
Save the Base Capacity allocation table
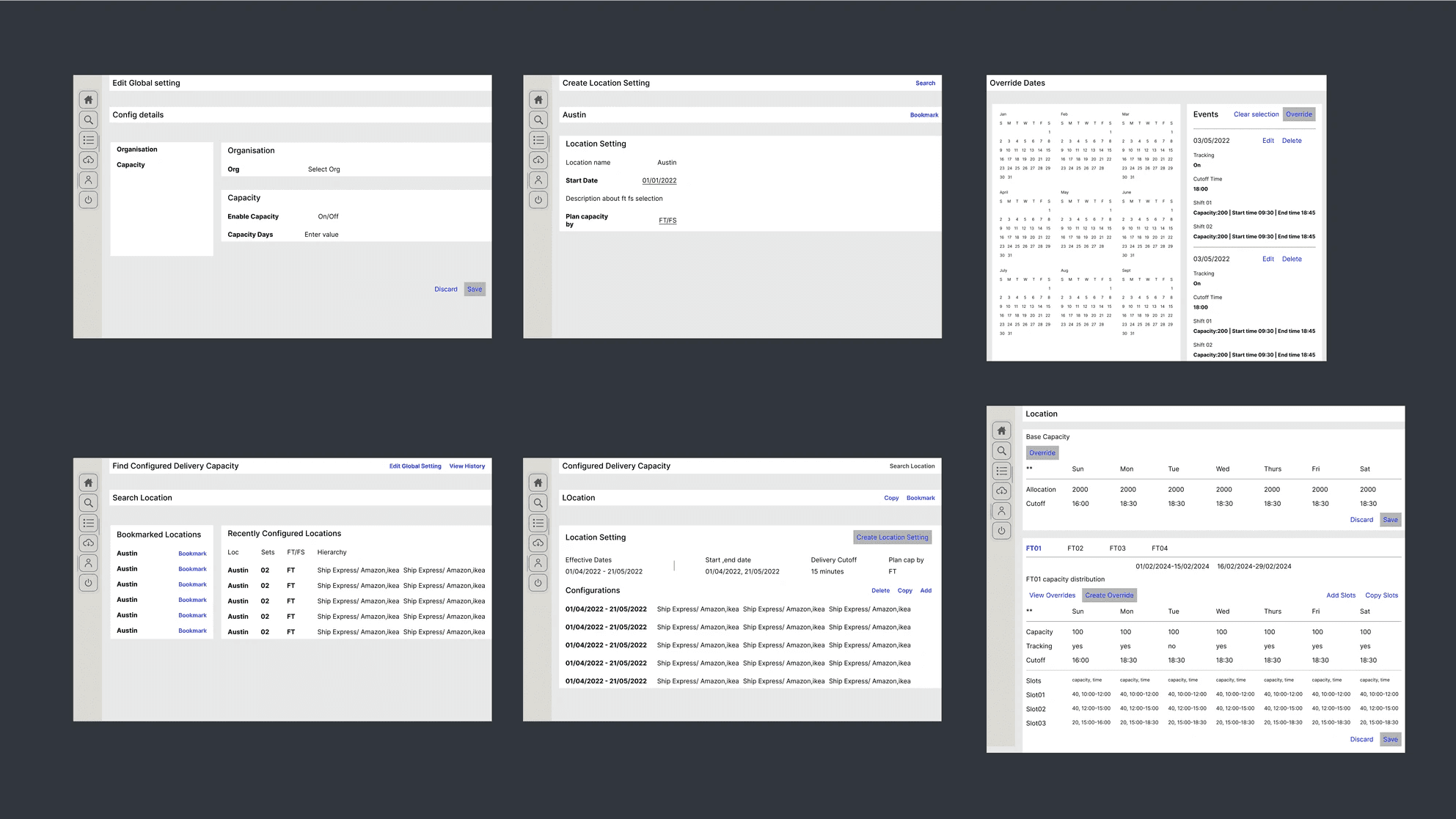click(x=1390, y=520)
